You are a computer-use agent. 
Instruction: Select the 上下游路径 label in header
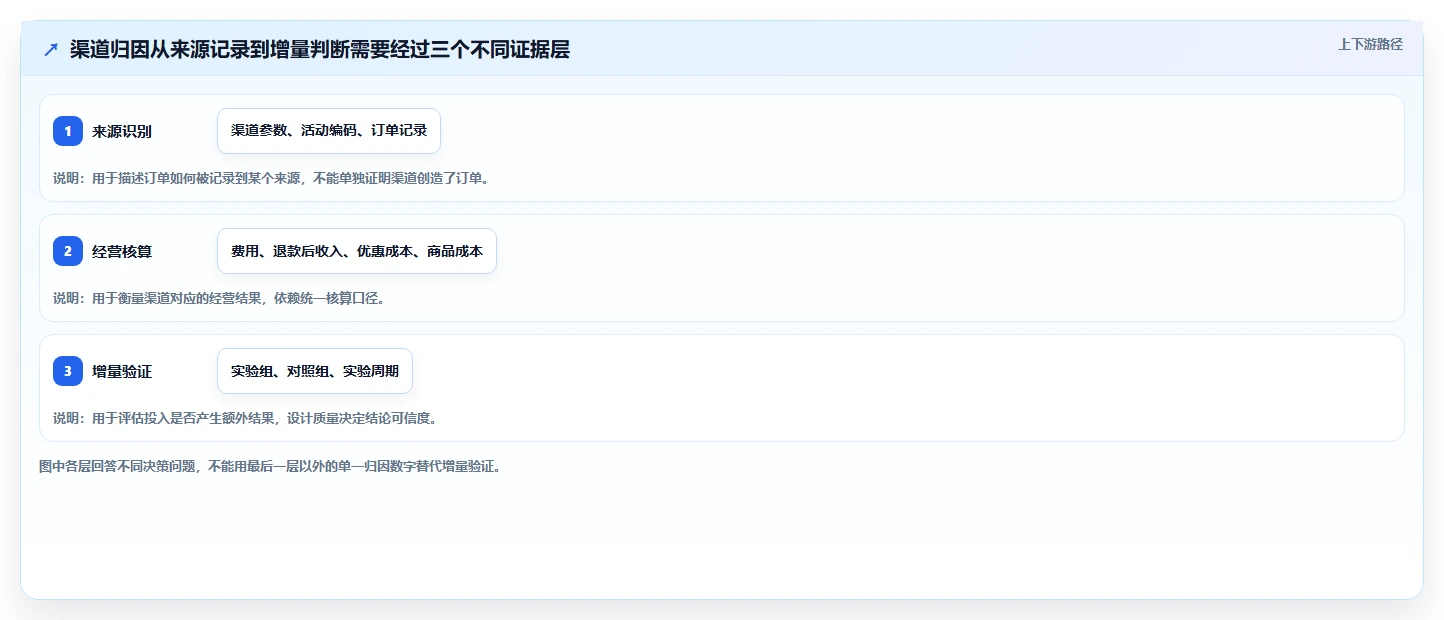click(1370, 44)
